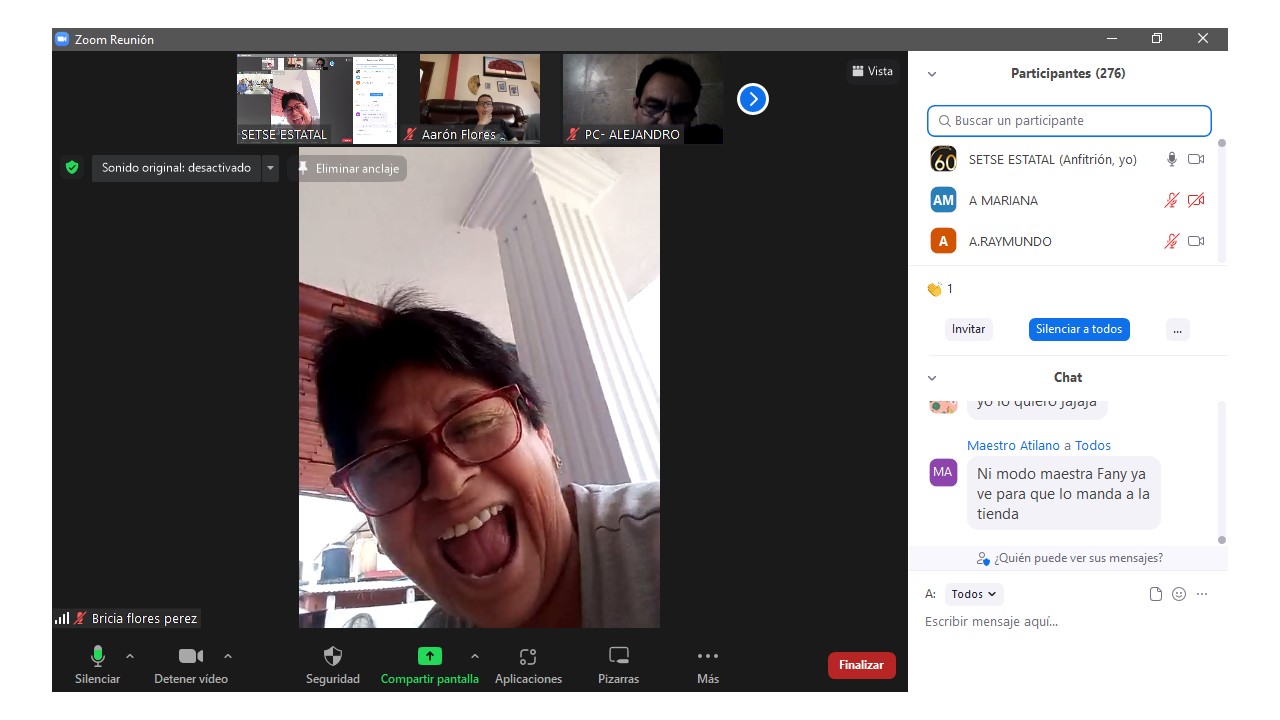
Task: Open the Más options menu
Action: coord(708,665)
